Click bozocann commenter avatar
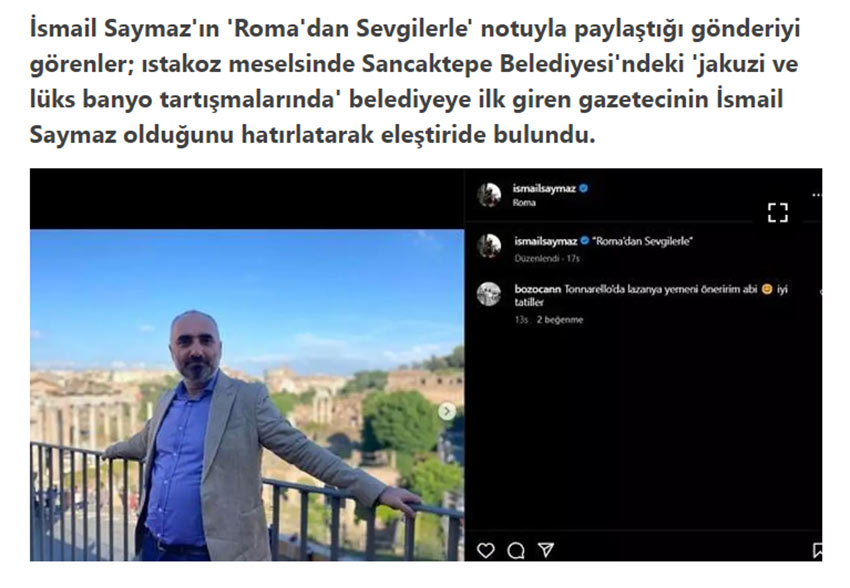Image resolution: width=850 pixels, height=588 pixels. [x=489, y=294]
